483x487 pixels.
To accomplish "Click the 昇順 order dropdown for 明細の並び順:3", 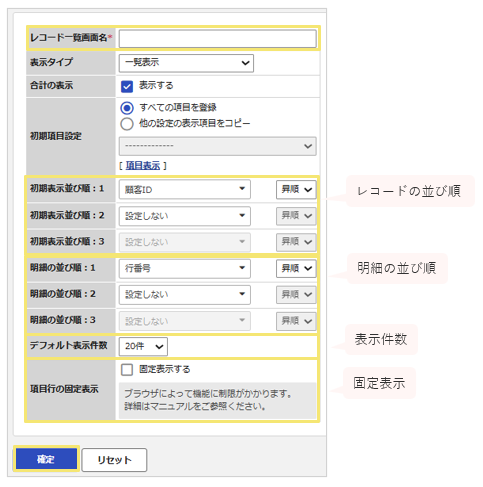I will (296, 321).
